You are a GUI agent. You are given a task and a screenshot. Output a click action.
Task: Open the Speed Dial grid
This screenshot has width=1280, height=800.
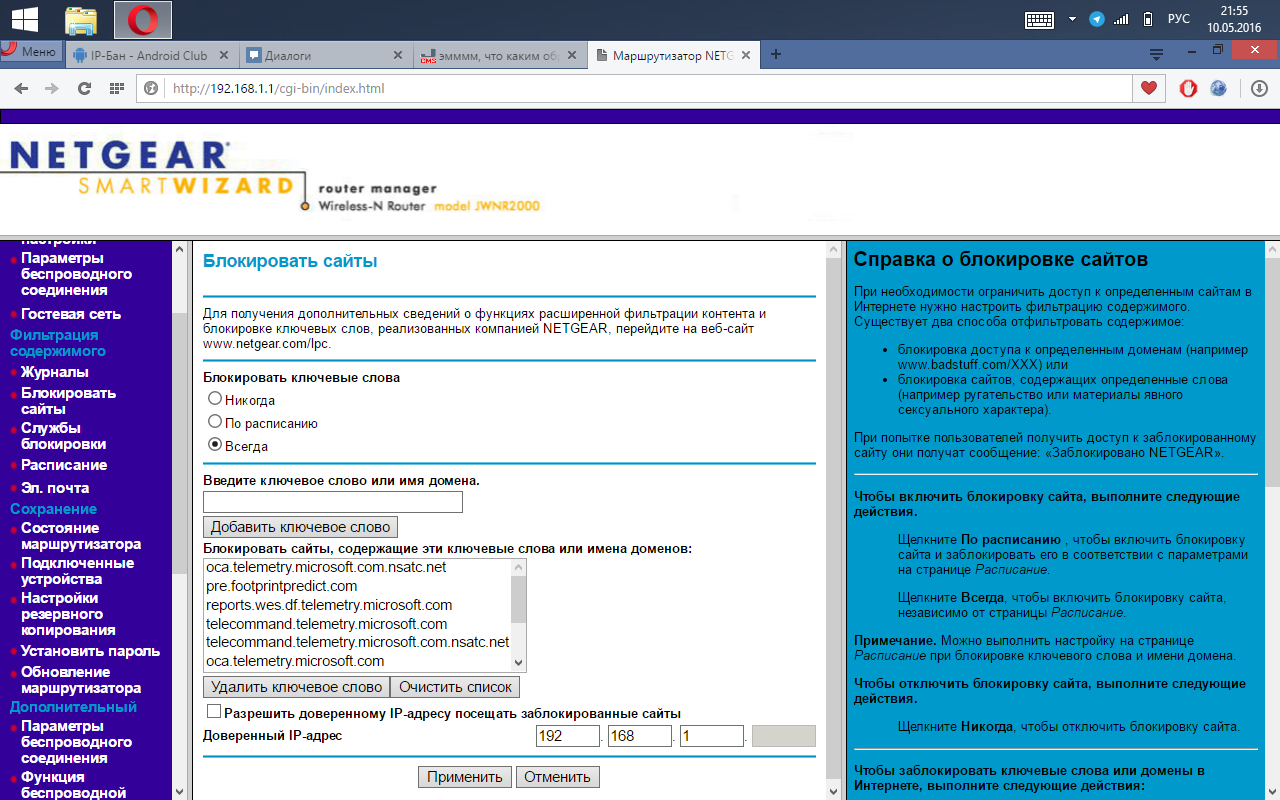[116, 88]
